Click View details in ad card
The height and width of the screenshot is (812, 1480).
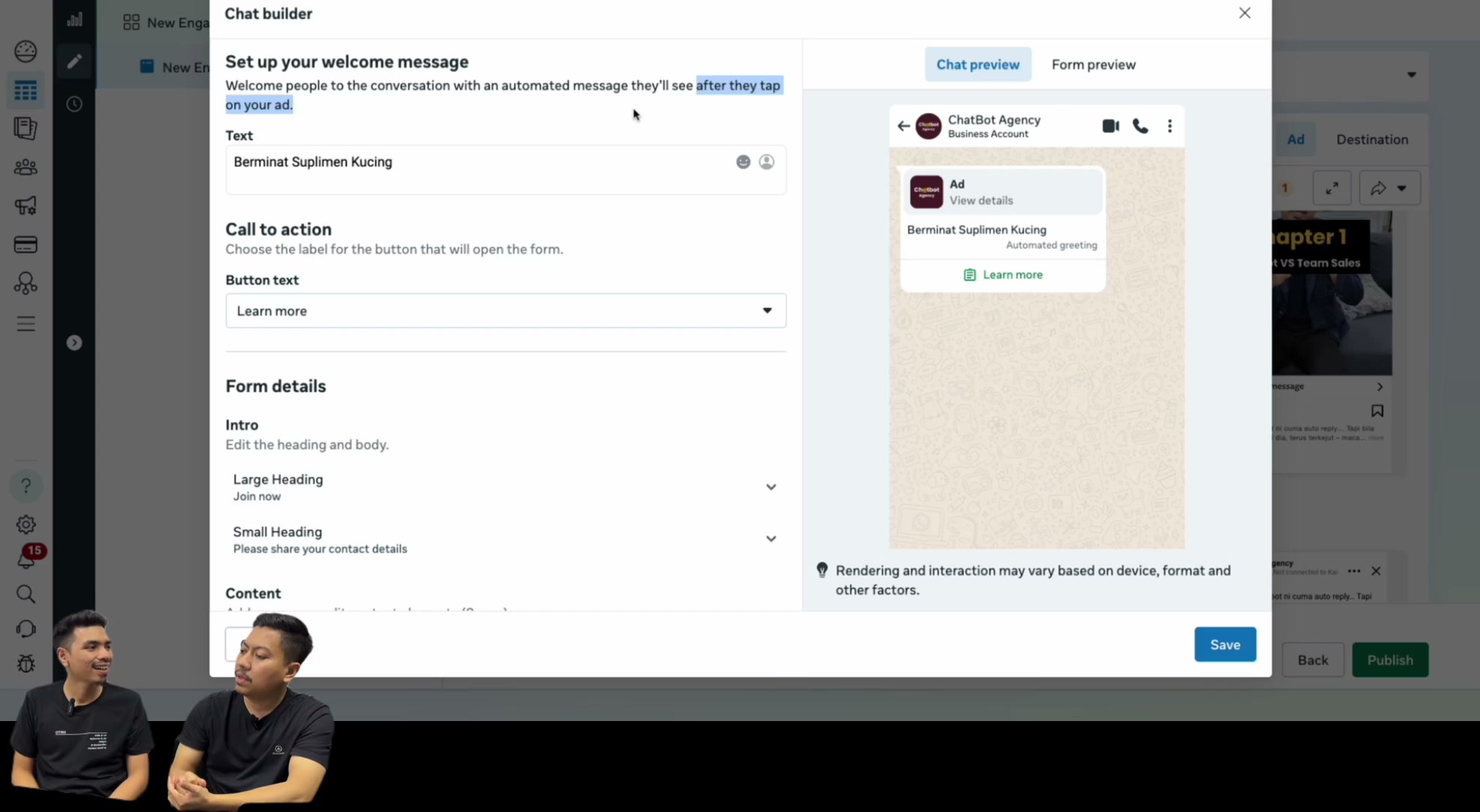tap(981, 201)
